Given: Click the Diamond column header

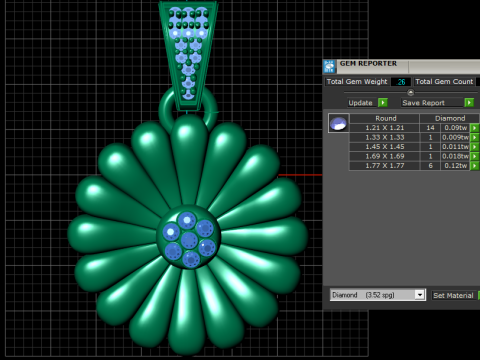Looking at the screenshot, I should (450, 118).
